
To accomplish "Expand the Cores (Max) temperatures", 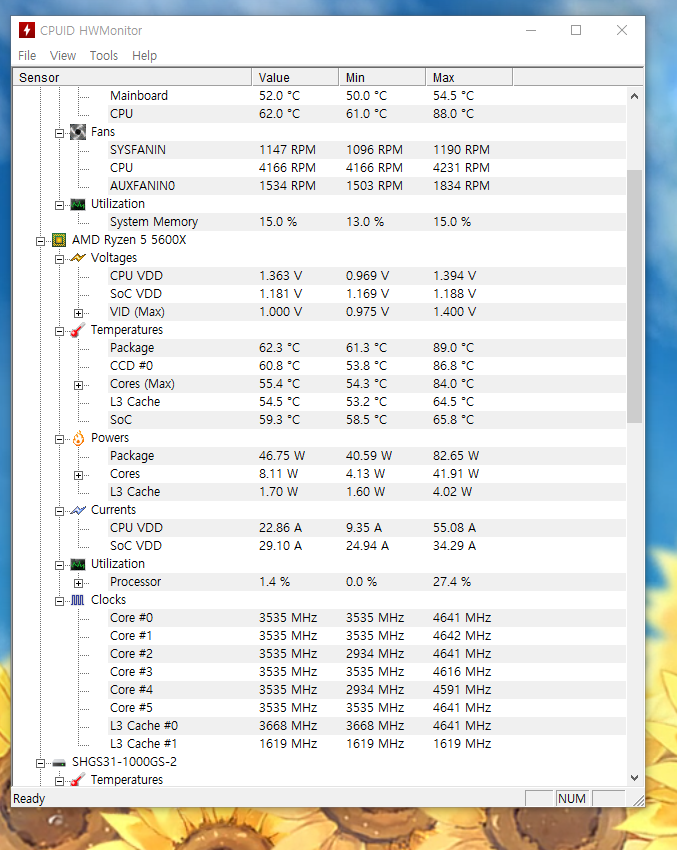I will coord(79,385).
